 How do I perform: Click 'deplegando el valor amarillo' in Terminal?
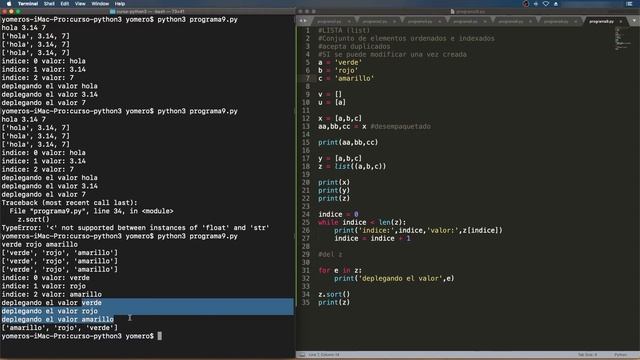(x=58, y=319)
